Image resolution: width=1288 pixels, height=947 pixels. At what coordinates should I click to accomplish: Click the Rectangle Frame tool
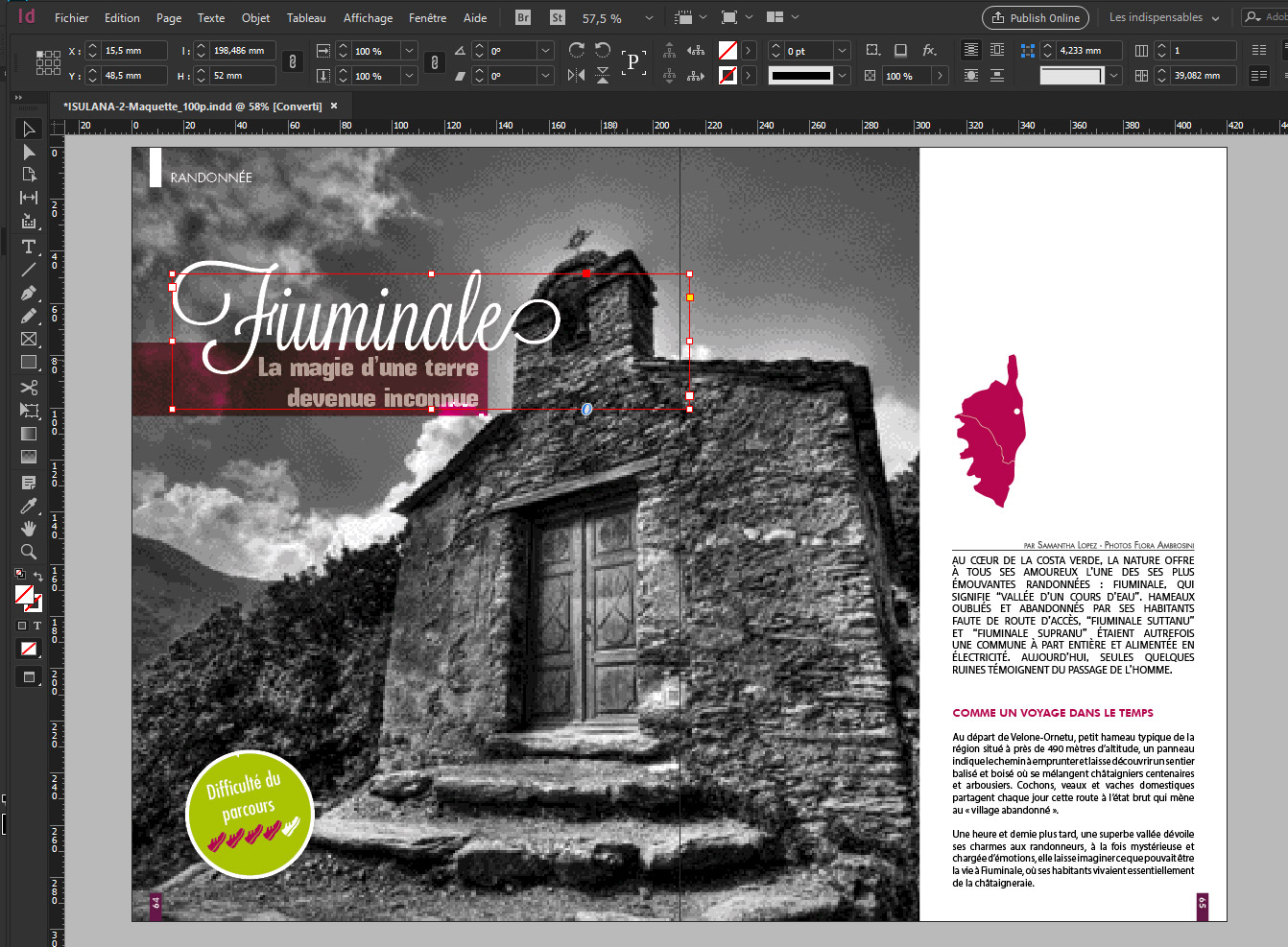pos(29,339)
